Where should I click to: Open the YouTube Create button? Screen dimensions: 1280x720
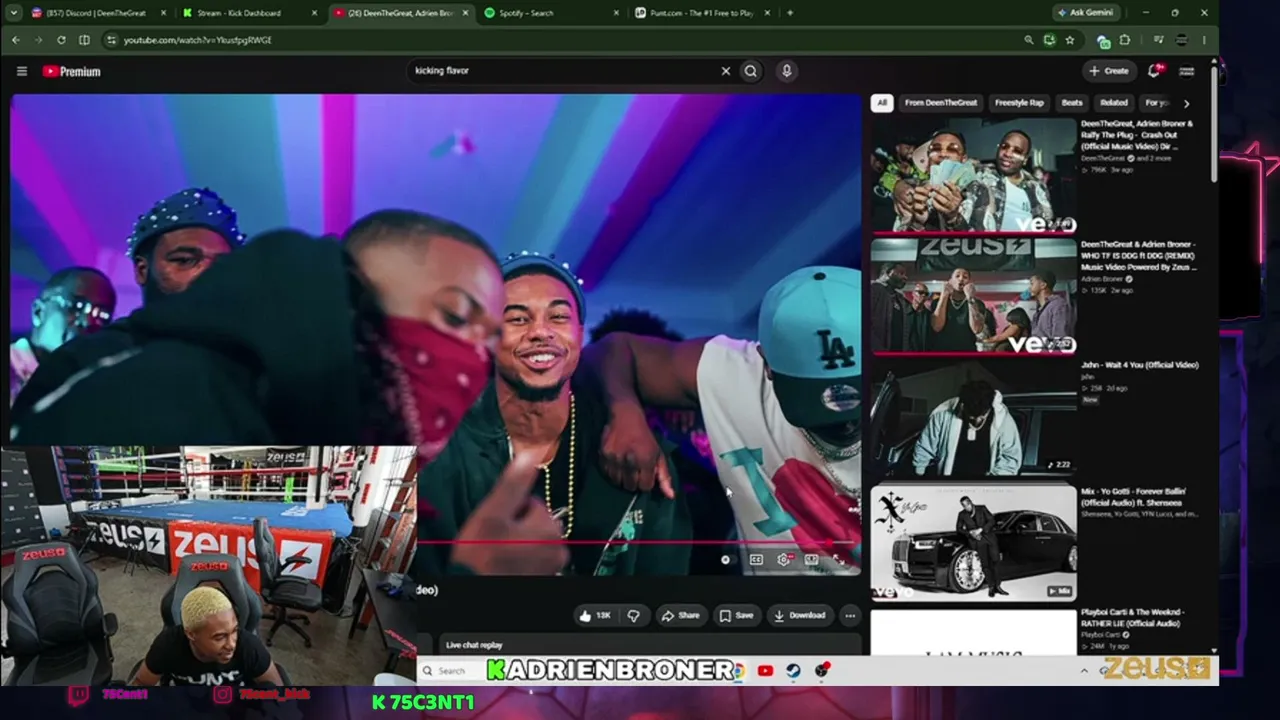pyautogui.click(x=1109, y=71)
